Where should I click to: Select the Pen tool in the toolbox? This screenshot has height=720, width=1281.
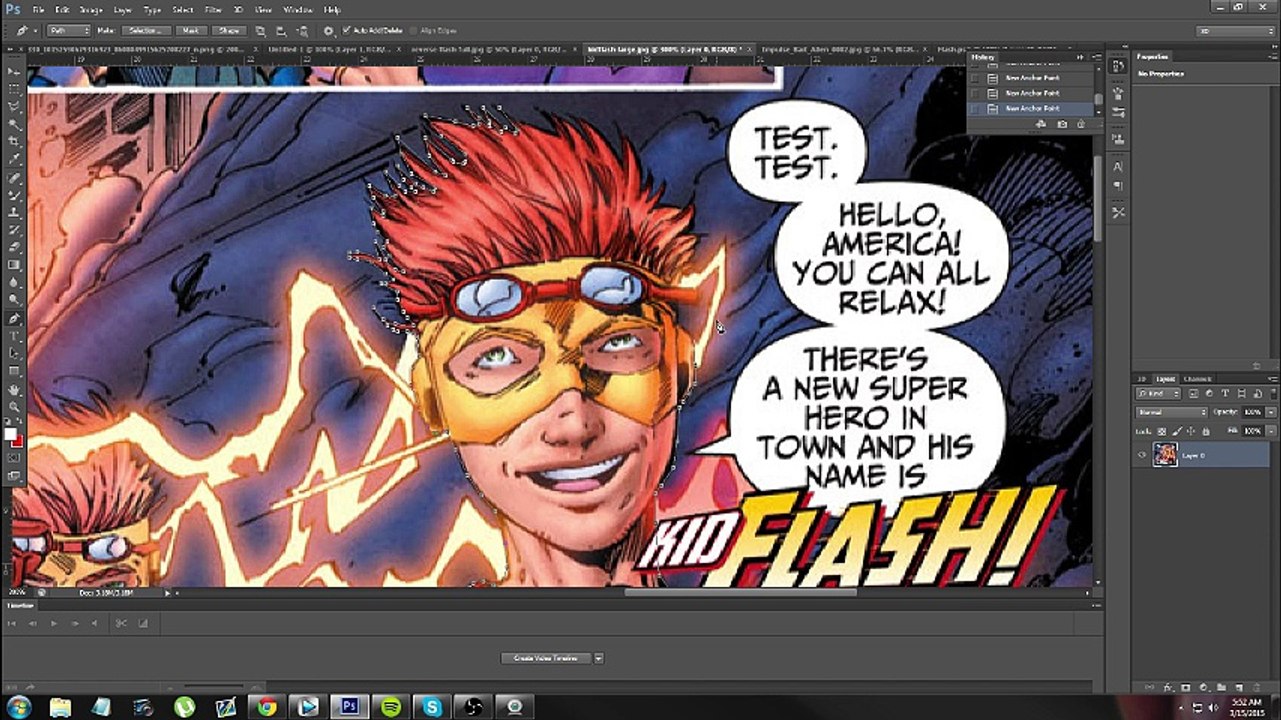click(14, 318)
